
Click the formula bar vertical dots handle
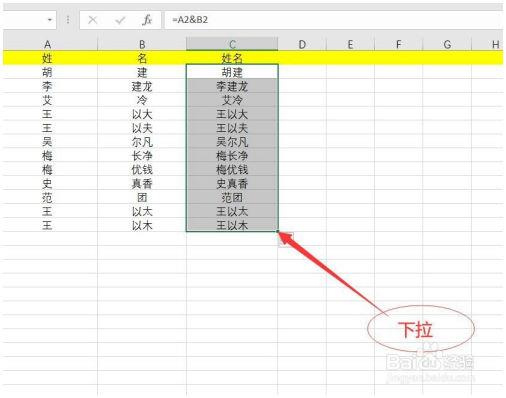click(x=68, y=20)
